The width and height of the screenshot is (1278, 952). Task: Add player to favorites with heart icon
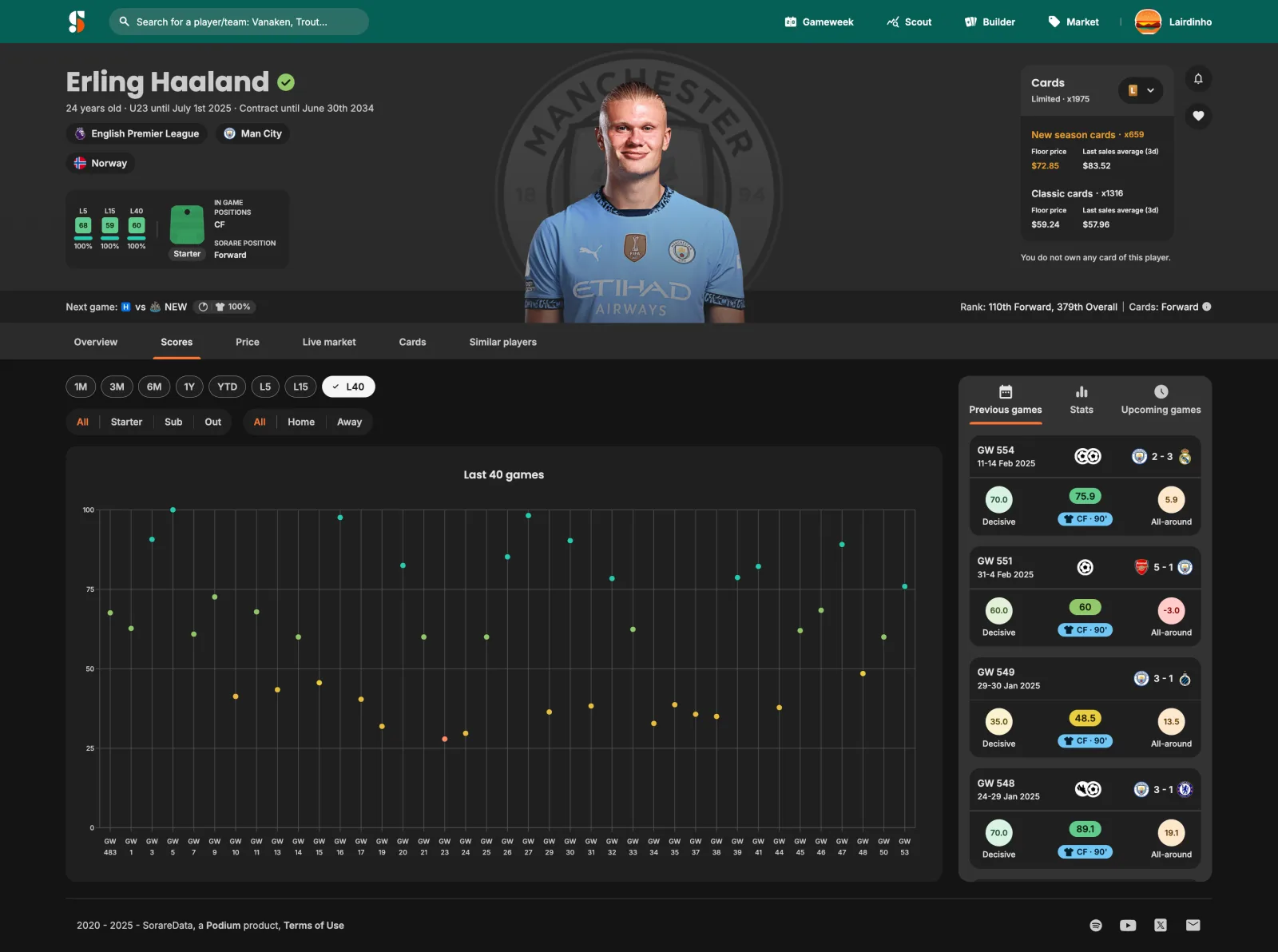tap(1198, 116)
